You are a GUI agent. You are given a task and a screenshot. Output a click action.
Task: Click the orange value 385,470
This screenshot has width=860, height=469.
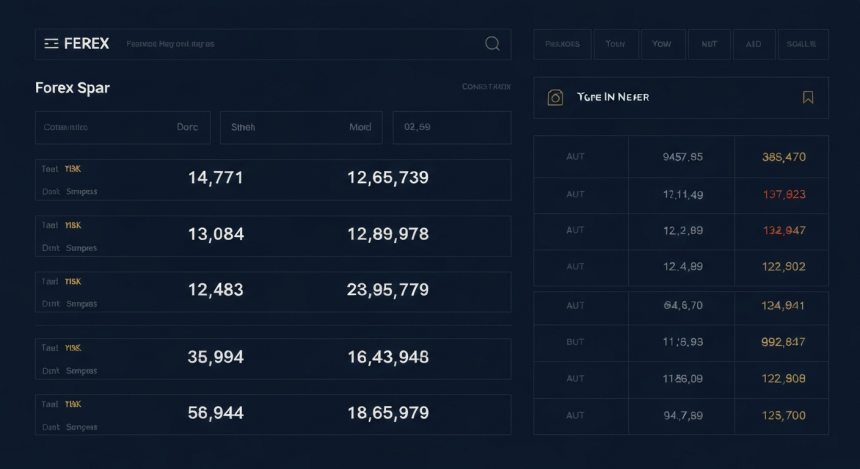pyautogui.click(x=783, y=157)
